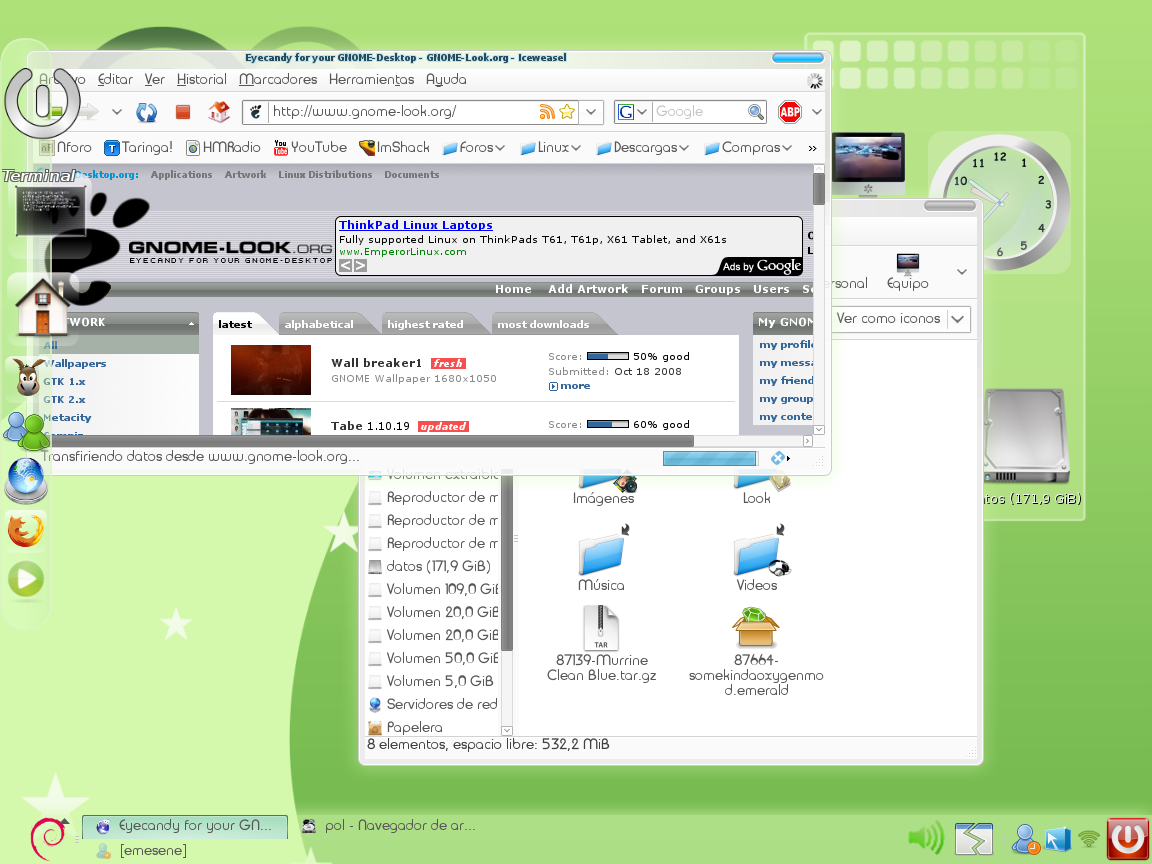Viewport: 1152px width, 864px height.
Task: Focus the URL address field
Action: (x=402, y=112)
